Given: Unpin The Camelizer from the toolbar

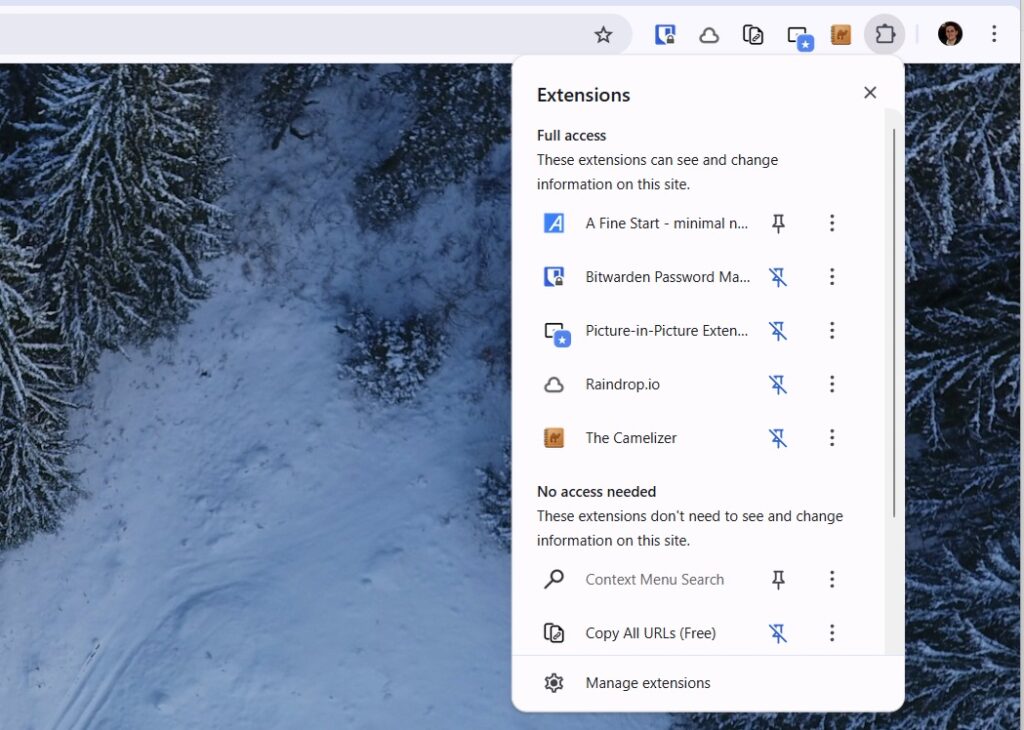Looking at the screenshot, I should coord(778,438).
